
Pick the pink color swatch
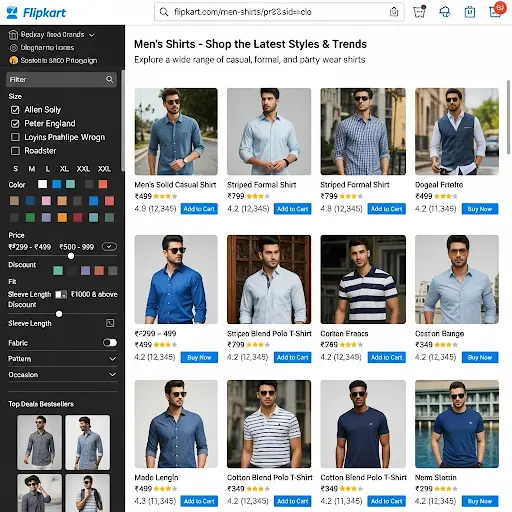[46, 201]
